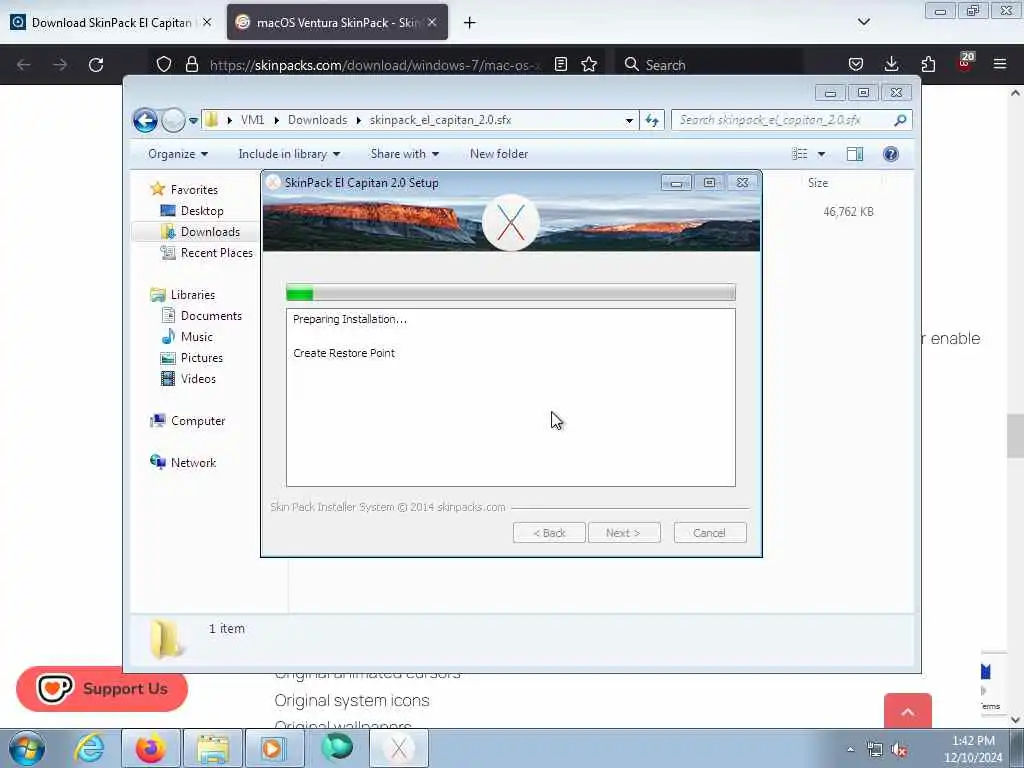Click the Size column header
Screen dimensions: 1024x768
(x=818, y=183)
